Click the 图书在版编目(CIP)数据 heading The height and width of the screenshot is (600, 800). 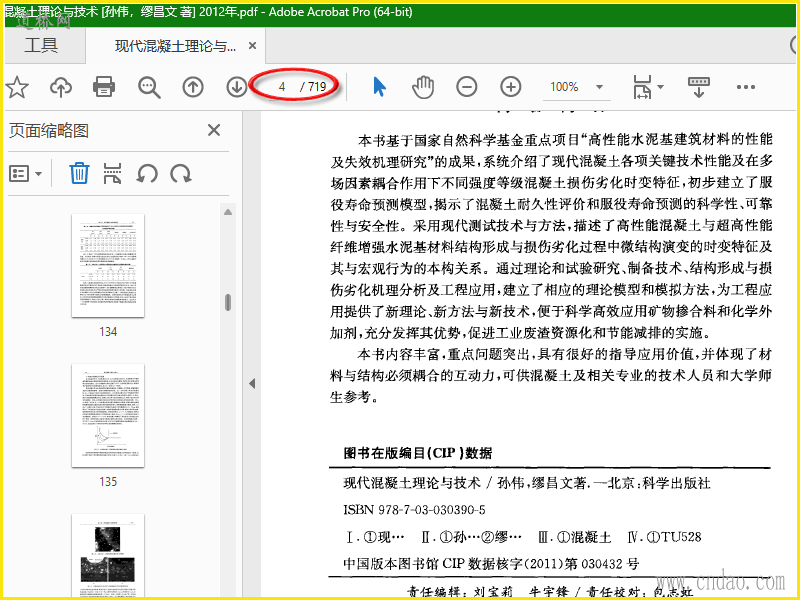pyautogui.click(x=417, y=453)
